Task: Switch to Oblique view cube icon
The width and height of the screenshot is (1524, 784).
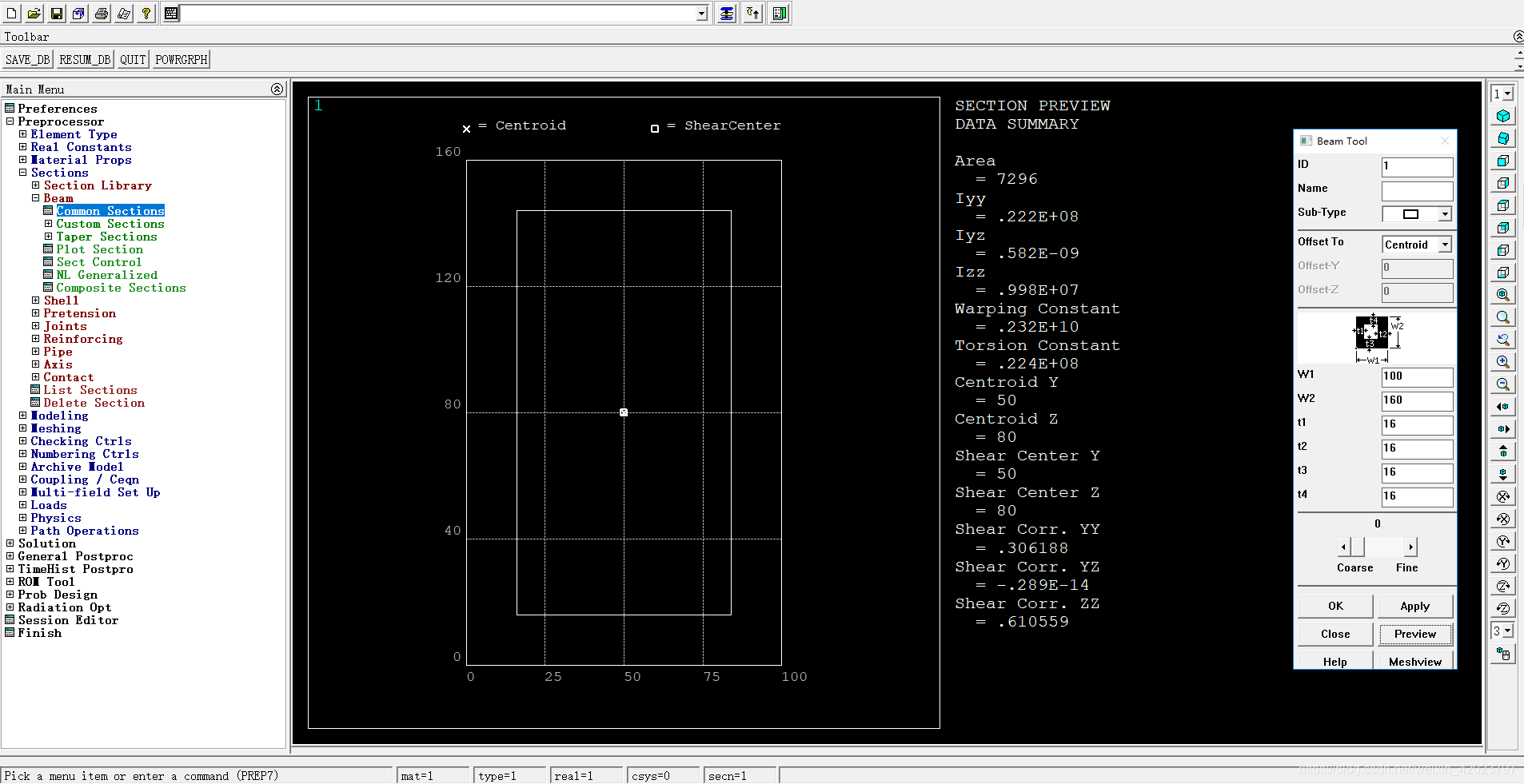Action: point(1503,138)
